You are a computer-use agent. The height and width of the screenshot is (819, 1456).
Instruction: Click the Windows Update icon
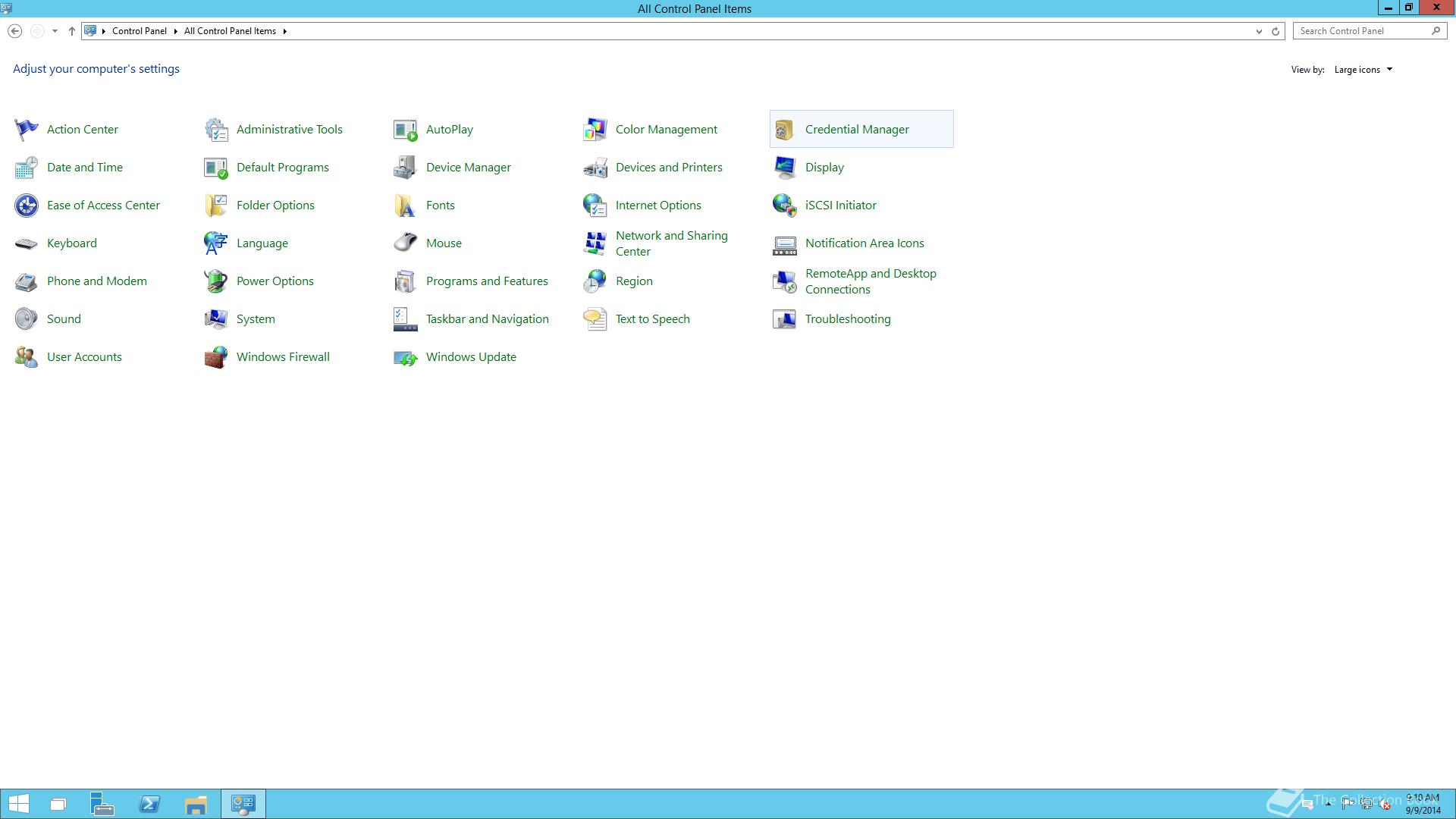coord(405,357)
